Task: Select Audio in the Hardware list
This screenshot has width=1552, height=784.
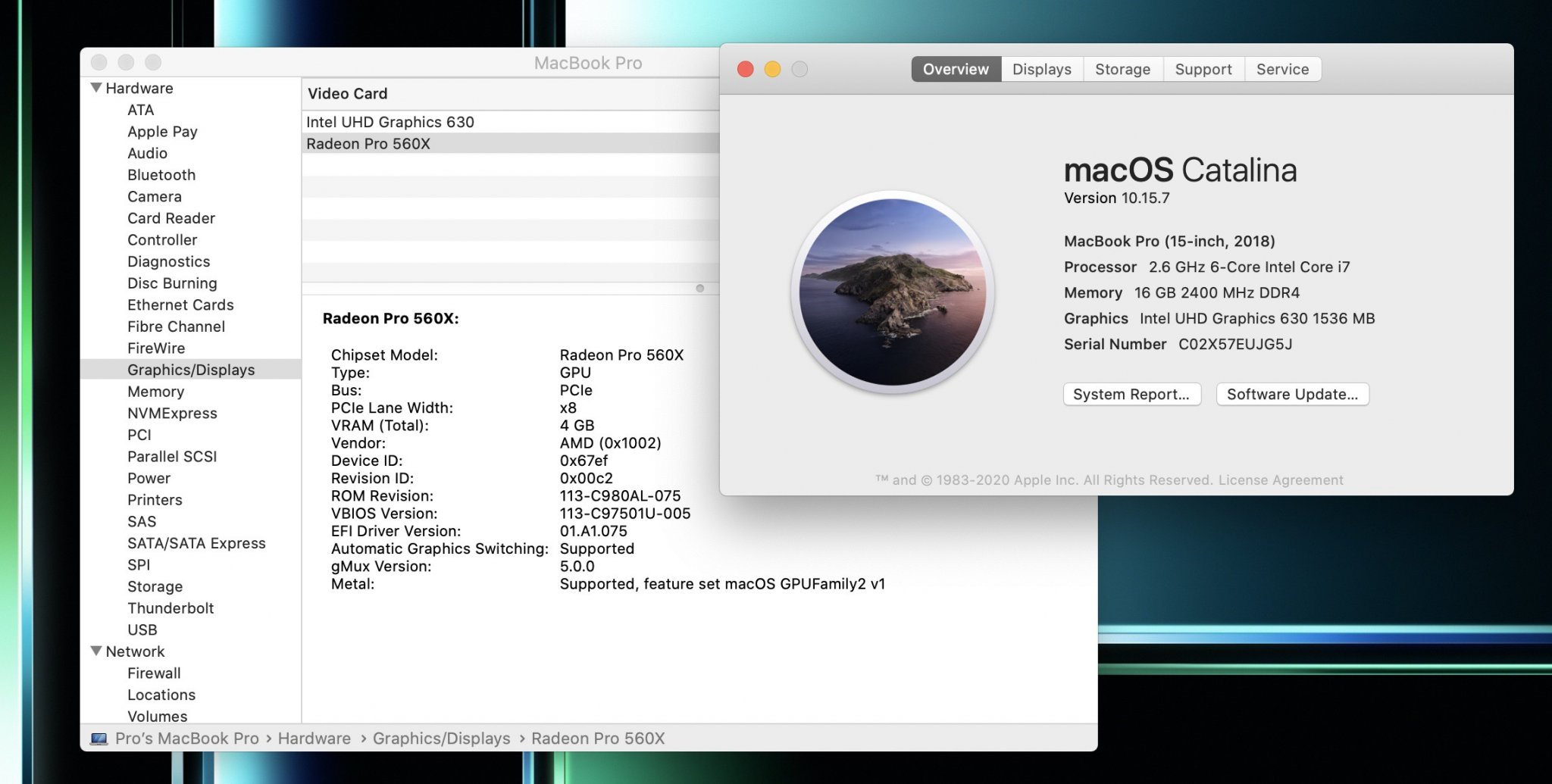Action: pyautogui.click(x=147, y=153)
